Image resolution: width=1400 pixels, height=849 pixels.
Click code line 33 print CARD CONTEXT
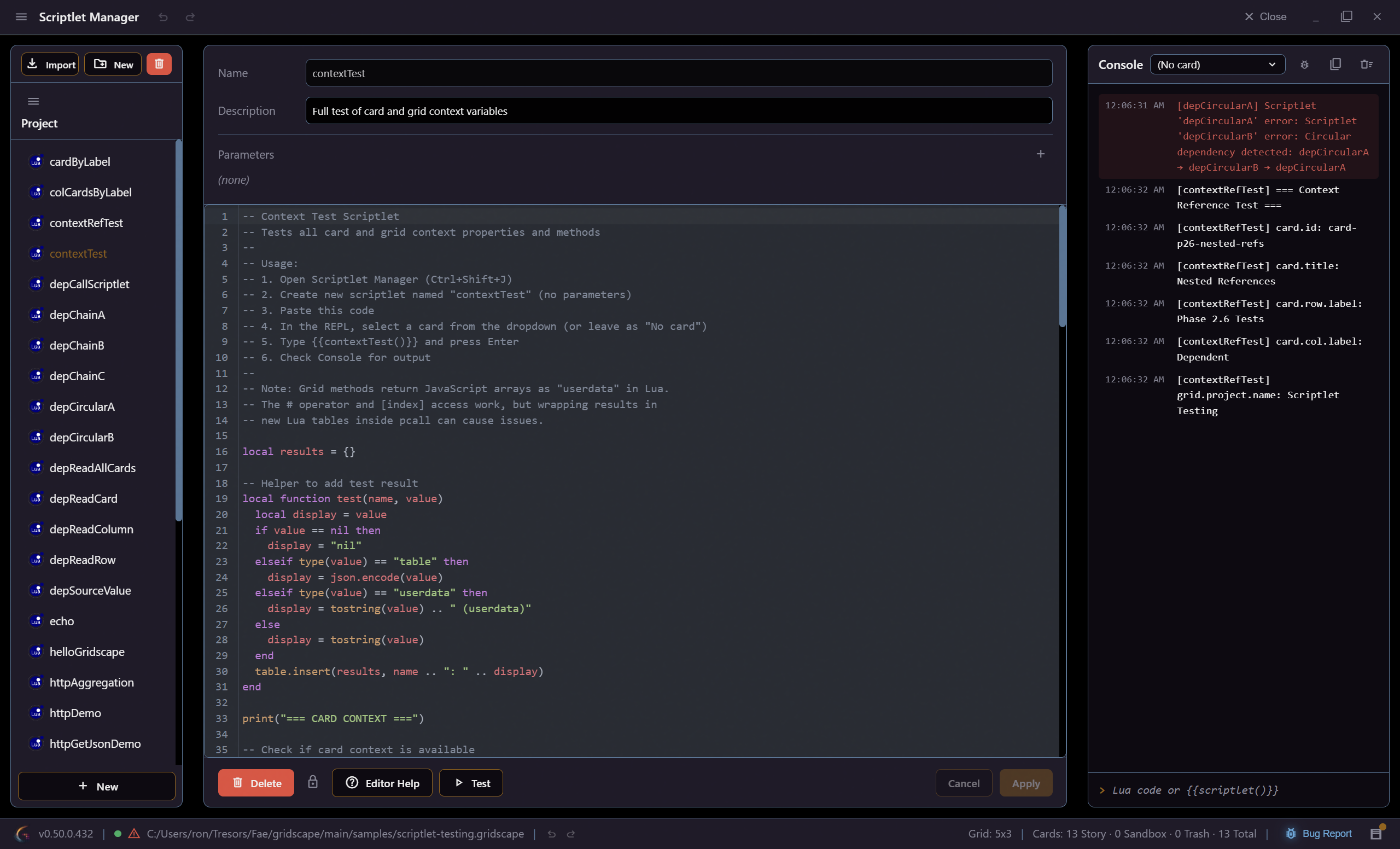(334, 718)
